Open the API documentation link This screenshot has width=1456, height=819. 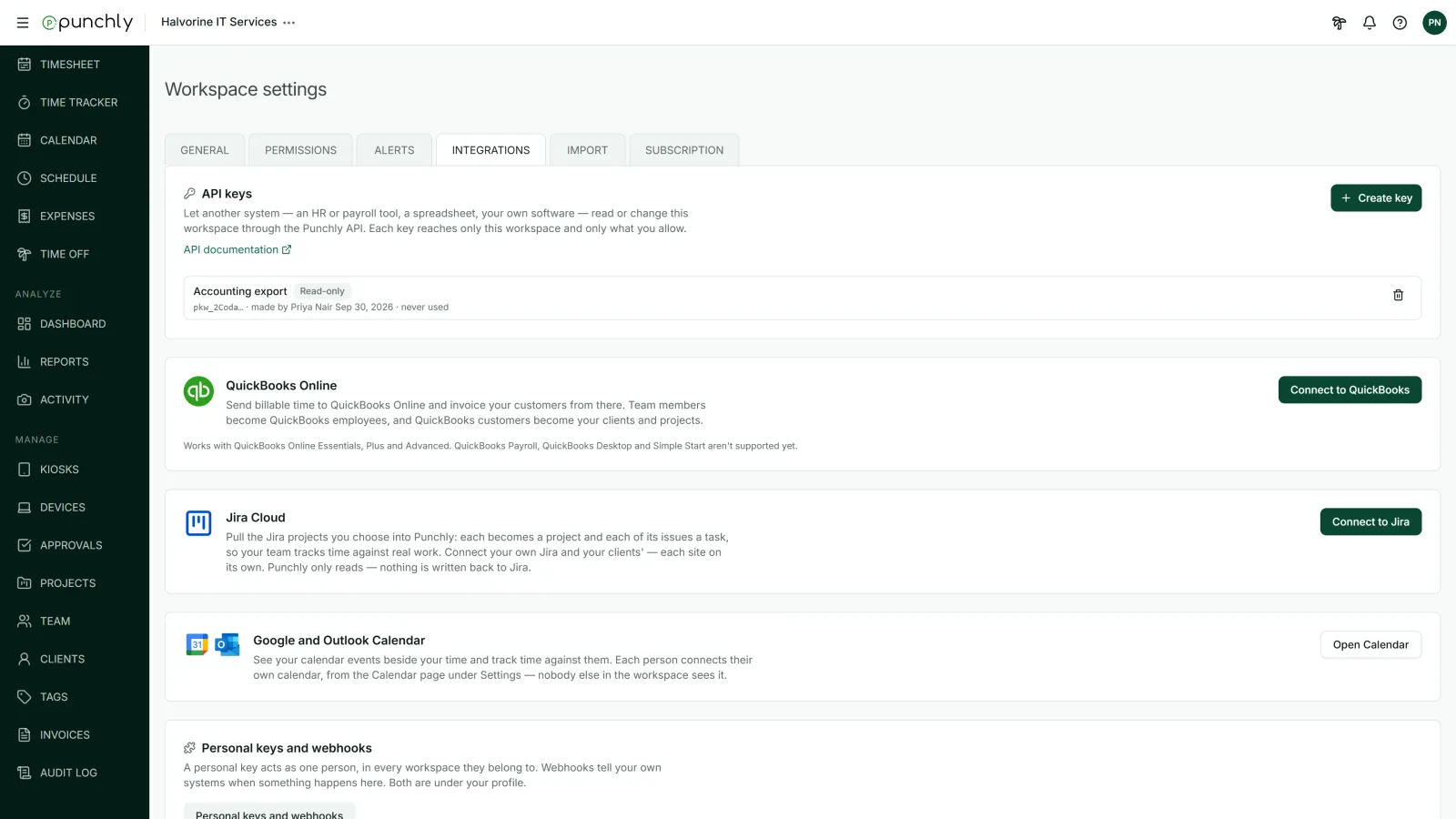238,249
